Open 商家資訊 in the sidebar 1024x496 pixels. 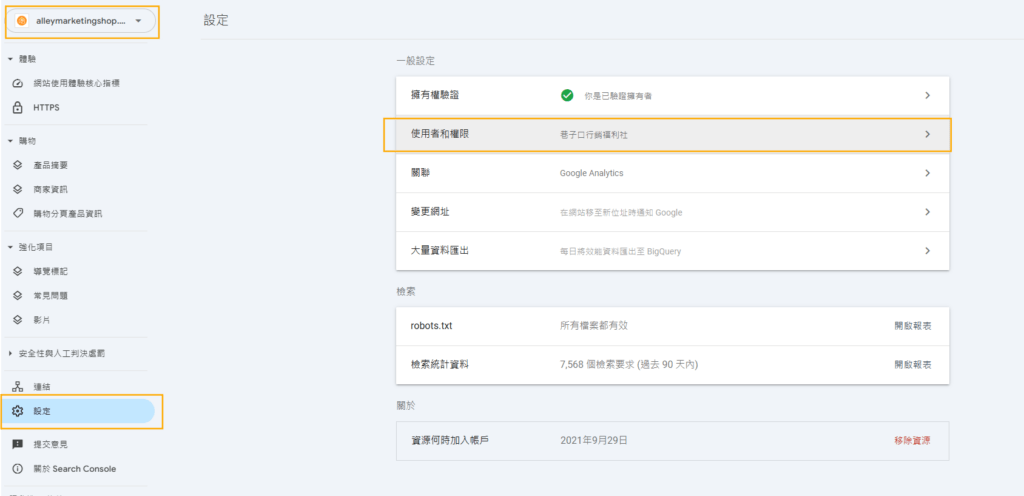click(50, 189)
